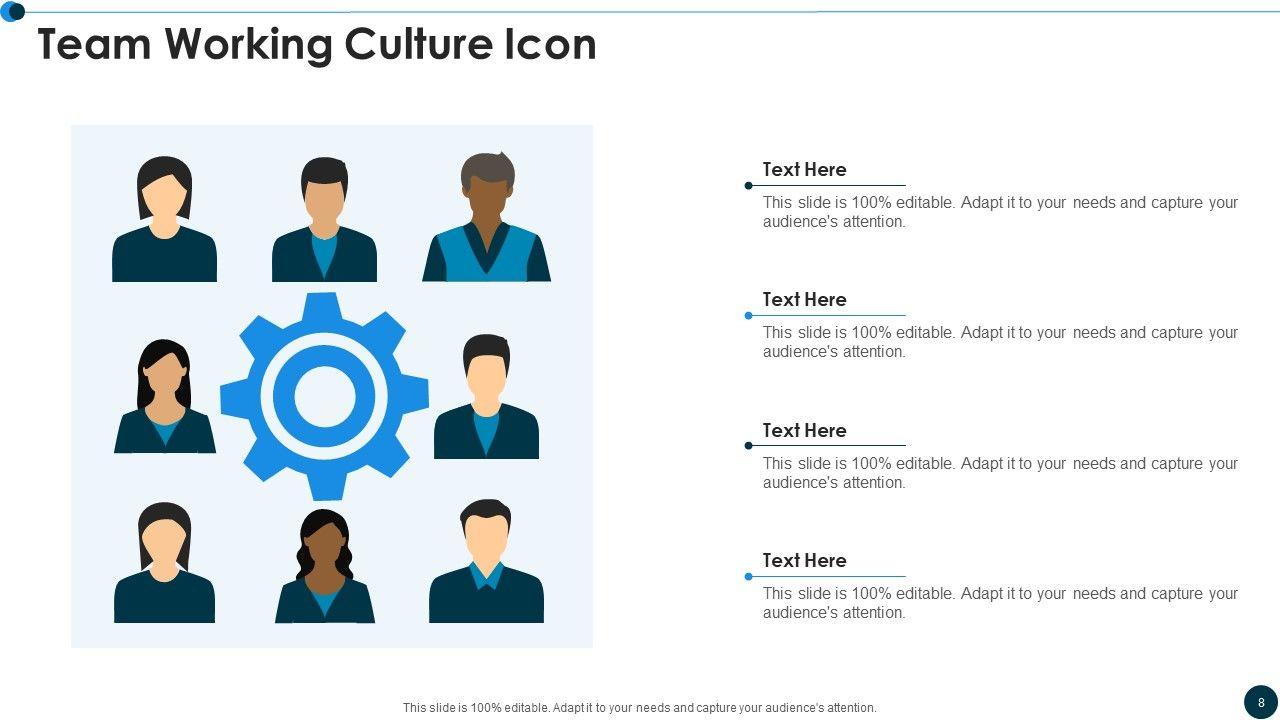Image resolution: width=1280 pixels, height=720 pixels.
Task: Select the description under the third "Text Here"
Action: pos(1000,473)
